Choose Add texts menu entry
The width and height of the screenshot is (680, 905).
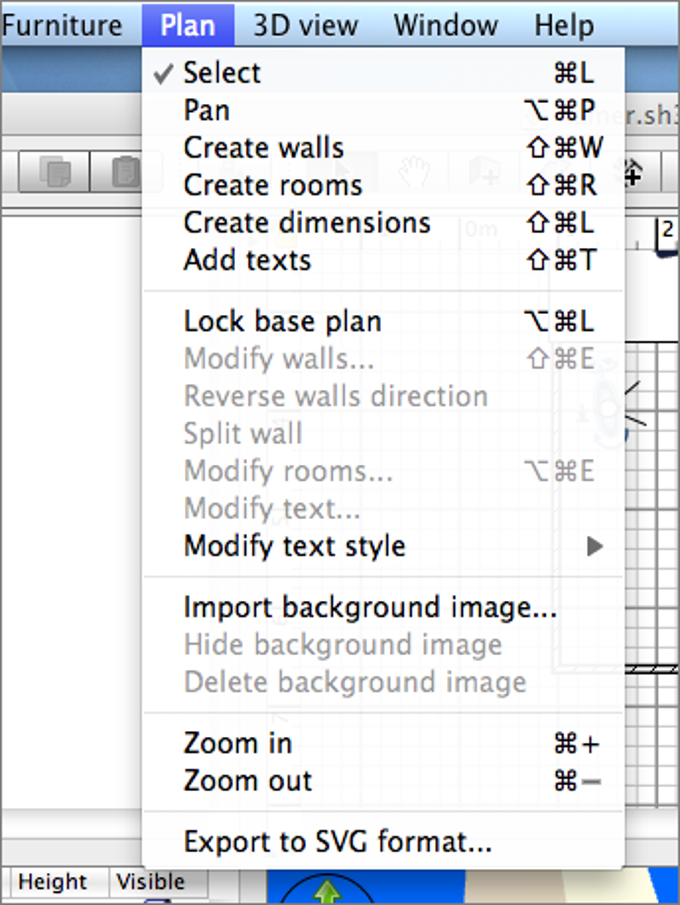[247, 260]
